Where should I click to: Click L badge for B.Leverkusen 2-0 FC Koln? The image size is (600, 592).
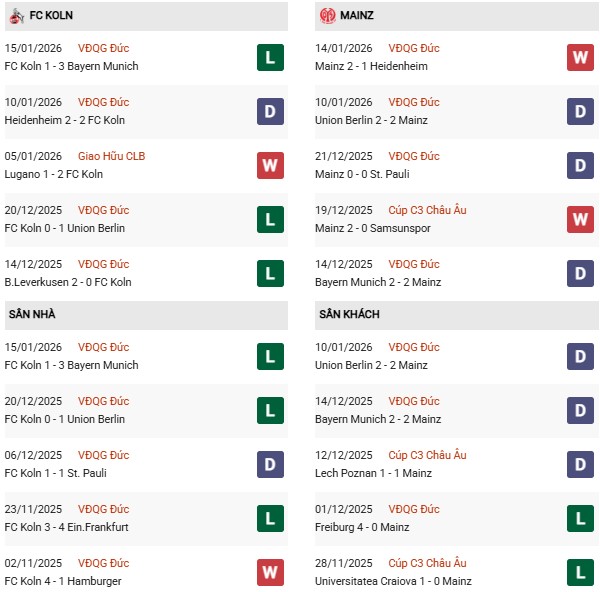[270, 273]
